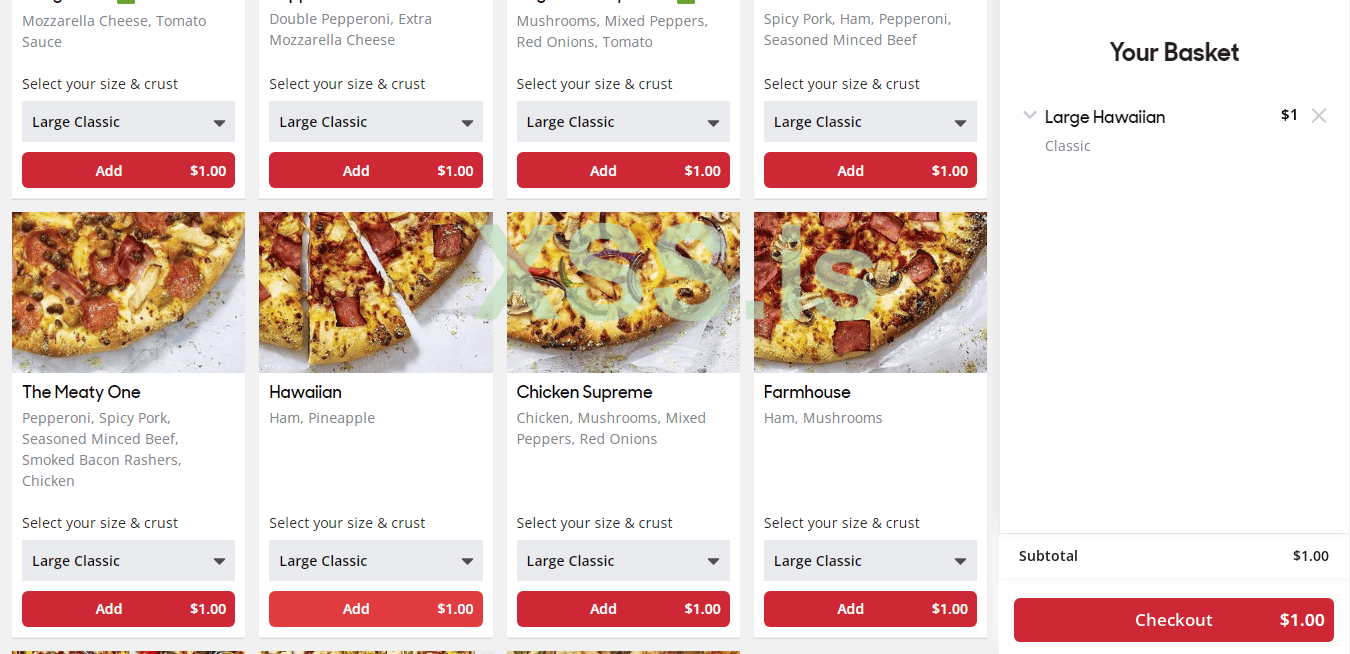Click The Meaty One pizza photo
The height and width of the screenshot is (654, 1350).
128,292
